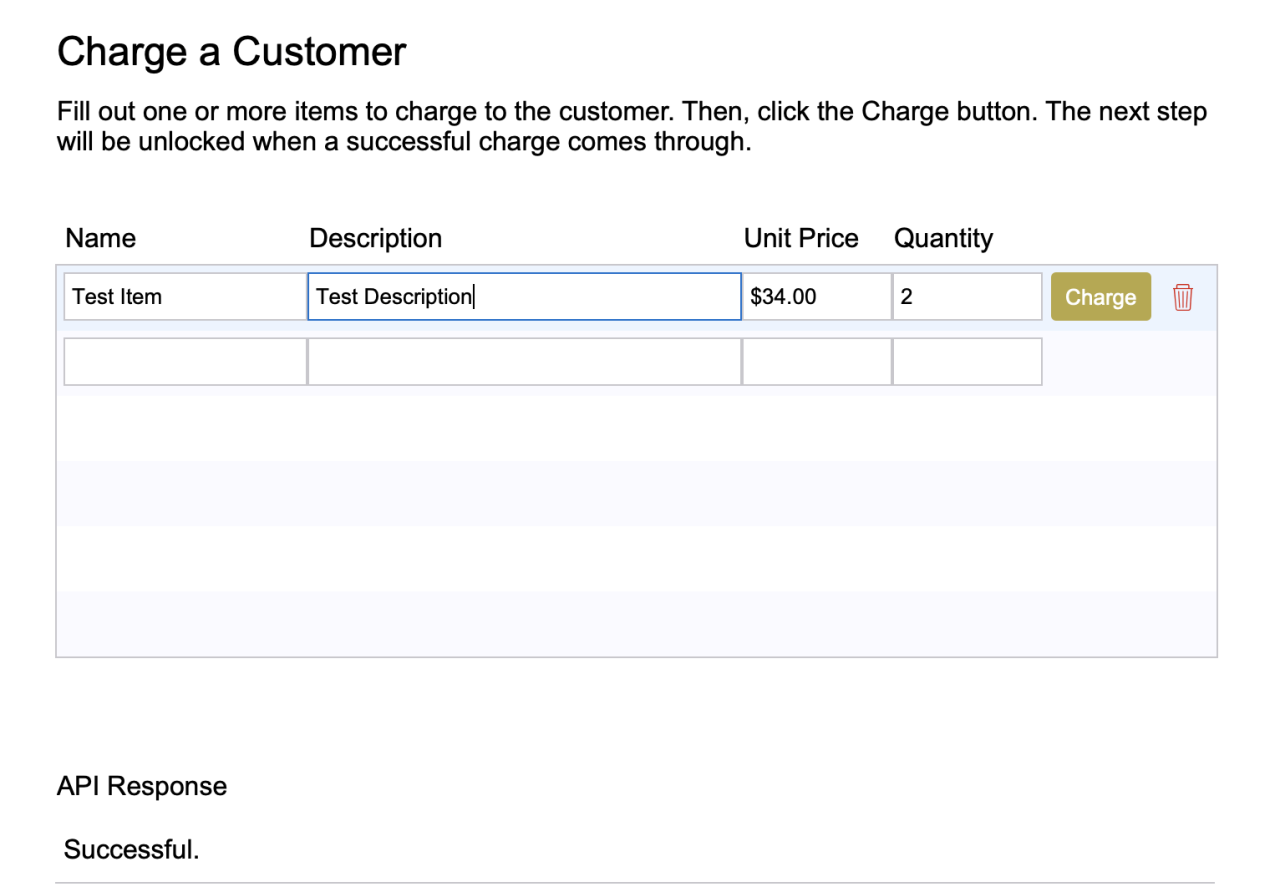Edit the $34.00 unit price field
This screenshot has width=1280, height=892.
[x=817, y=297]
